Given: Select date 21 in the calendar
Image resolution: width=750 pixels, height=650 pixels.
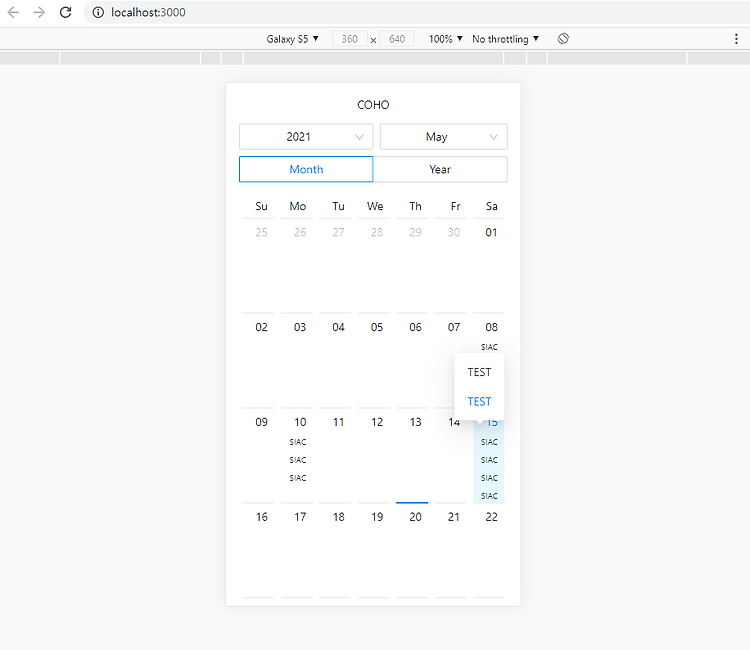Looking at the screenshot, I should tap(454, 517).
